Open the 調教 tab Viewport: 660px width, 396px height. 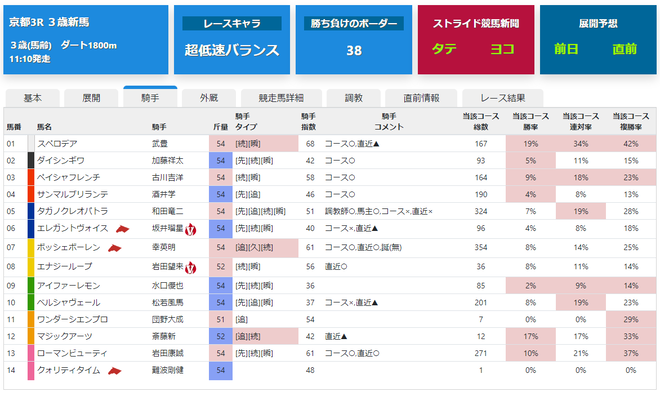tap(354, 98)
